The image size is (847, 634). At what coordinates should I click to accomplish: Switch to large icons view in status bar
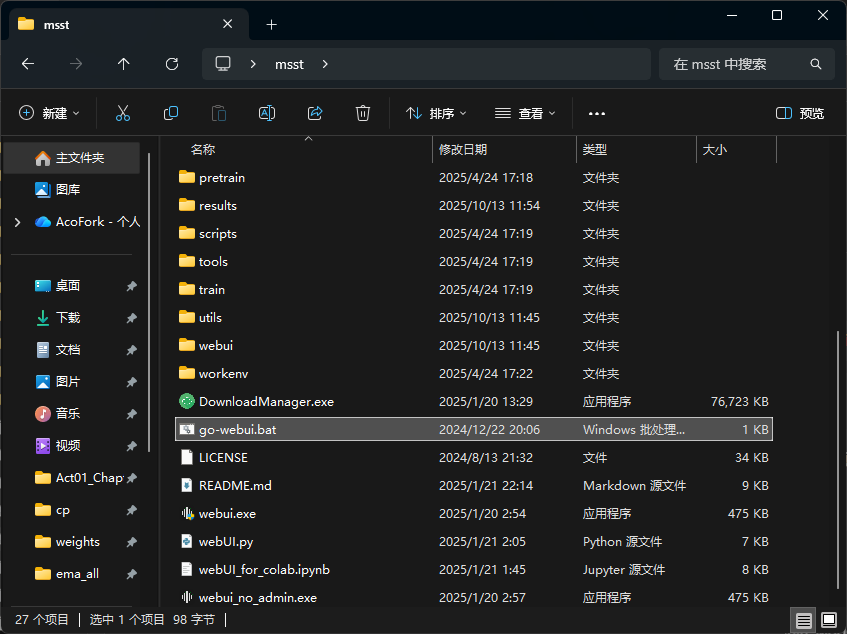(x=828, y=620)
